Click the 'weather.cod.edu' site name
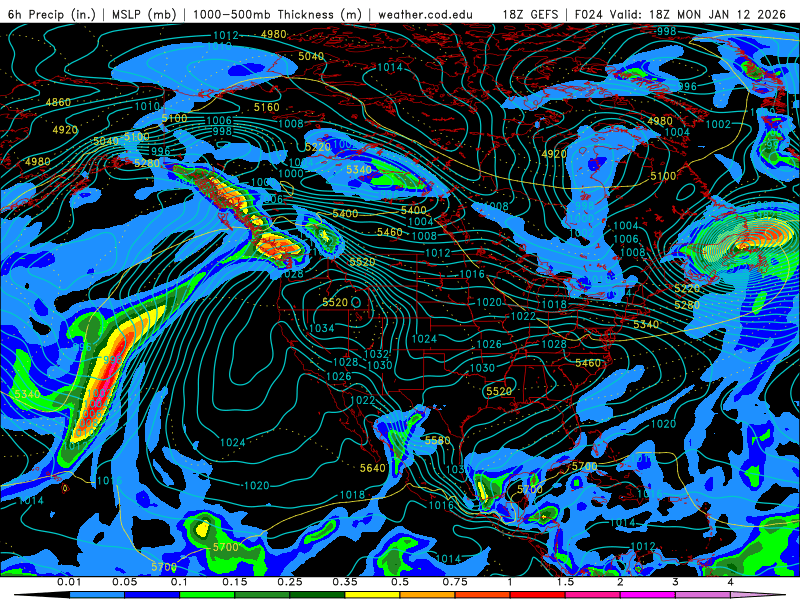Viewport: 800px width, 600px height. pyautogui.click(x=425, y=14)
